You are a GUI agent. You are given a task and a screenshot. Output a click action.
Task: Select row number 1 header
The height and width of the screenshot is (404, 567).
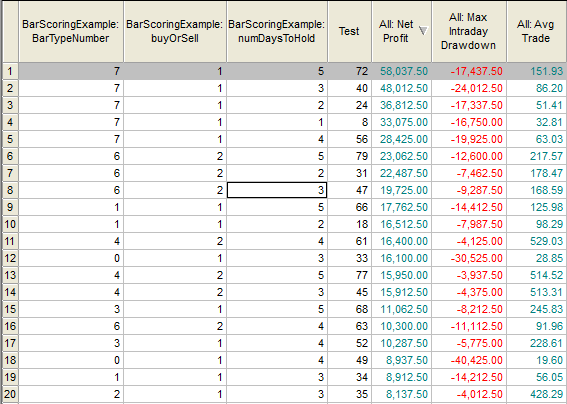pos(10,71)
